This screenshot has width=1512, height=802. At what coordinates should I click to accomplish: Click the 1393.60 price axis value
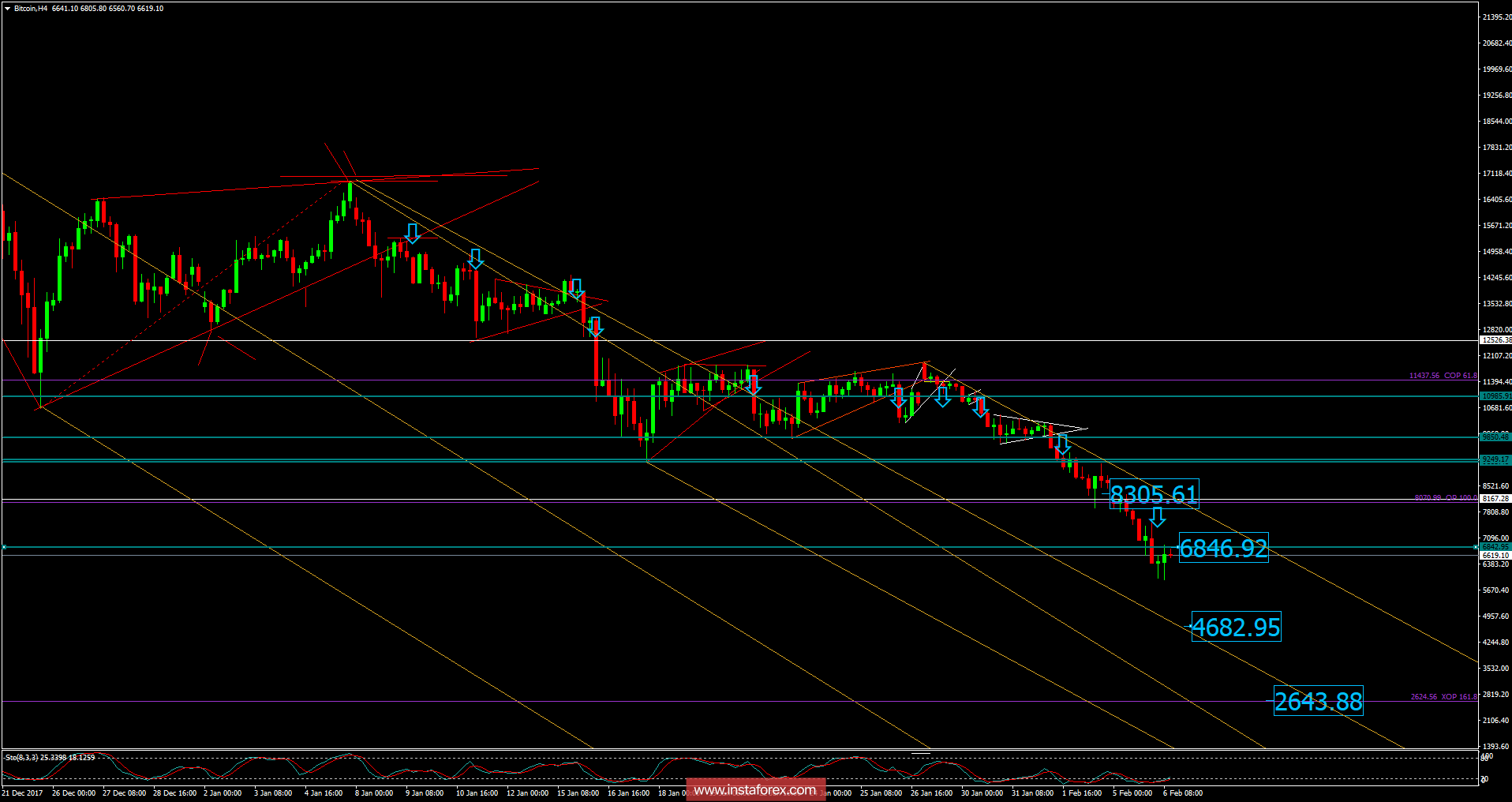(x=1496, y=746)
